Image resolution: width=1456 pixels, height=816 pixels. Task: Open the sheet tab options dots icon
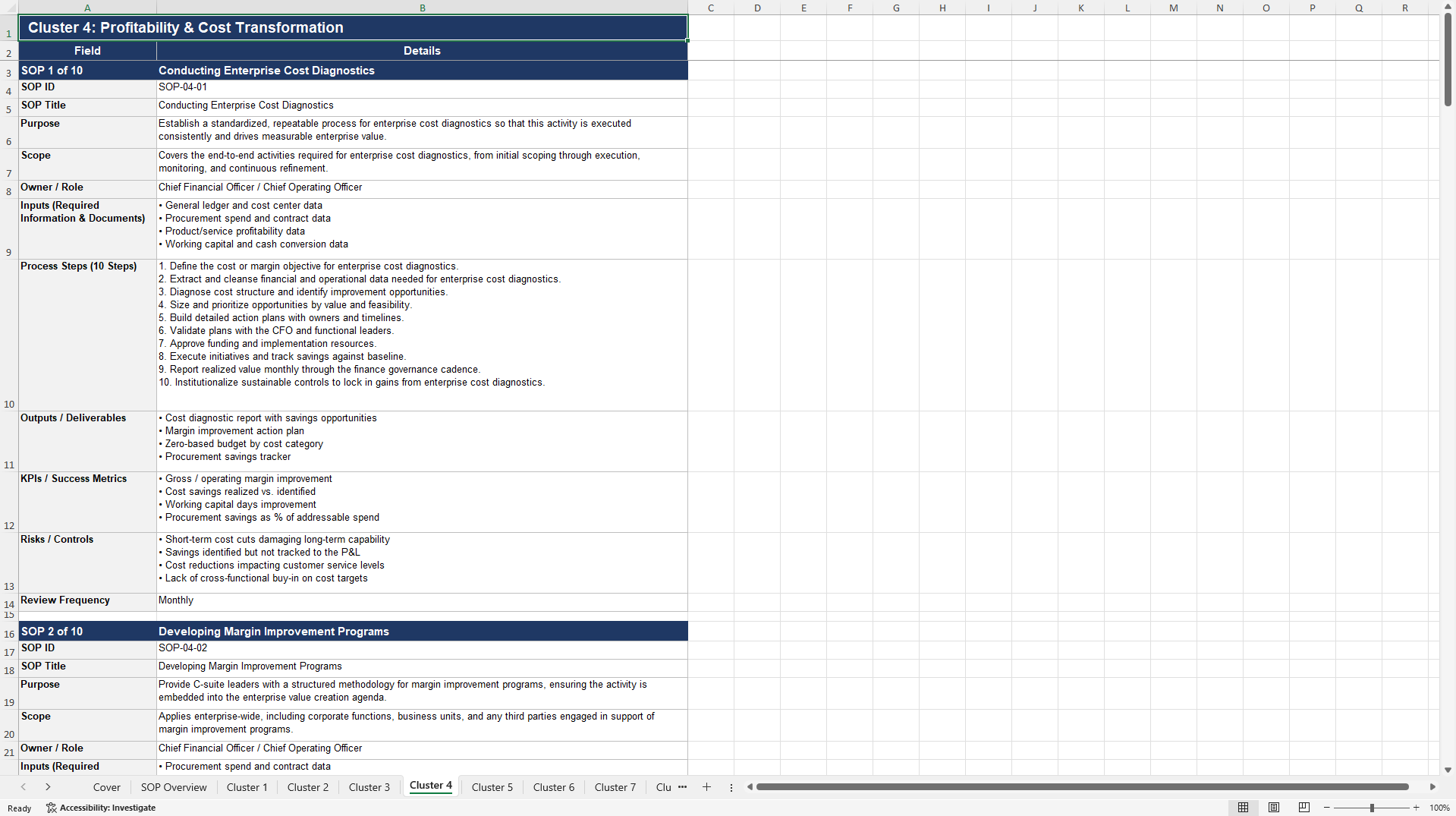(731, 788)
